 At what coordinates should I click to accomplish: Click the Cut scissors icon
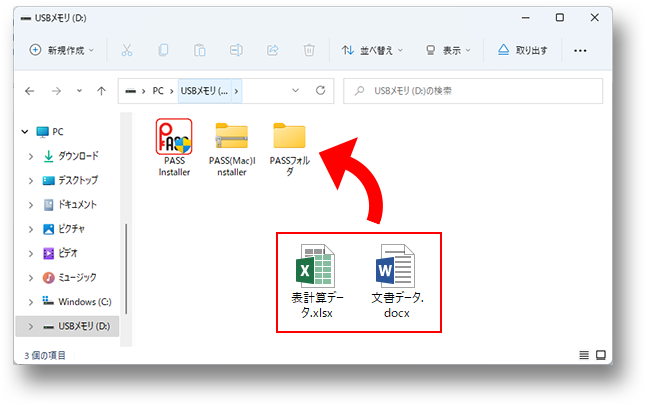127,50
